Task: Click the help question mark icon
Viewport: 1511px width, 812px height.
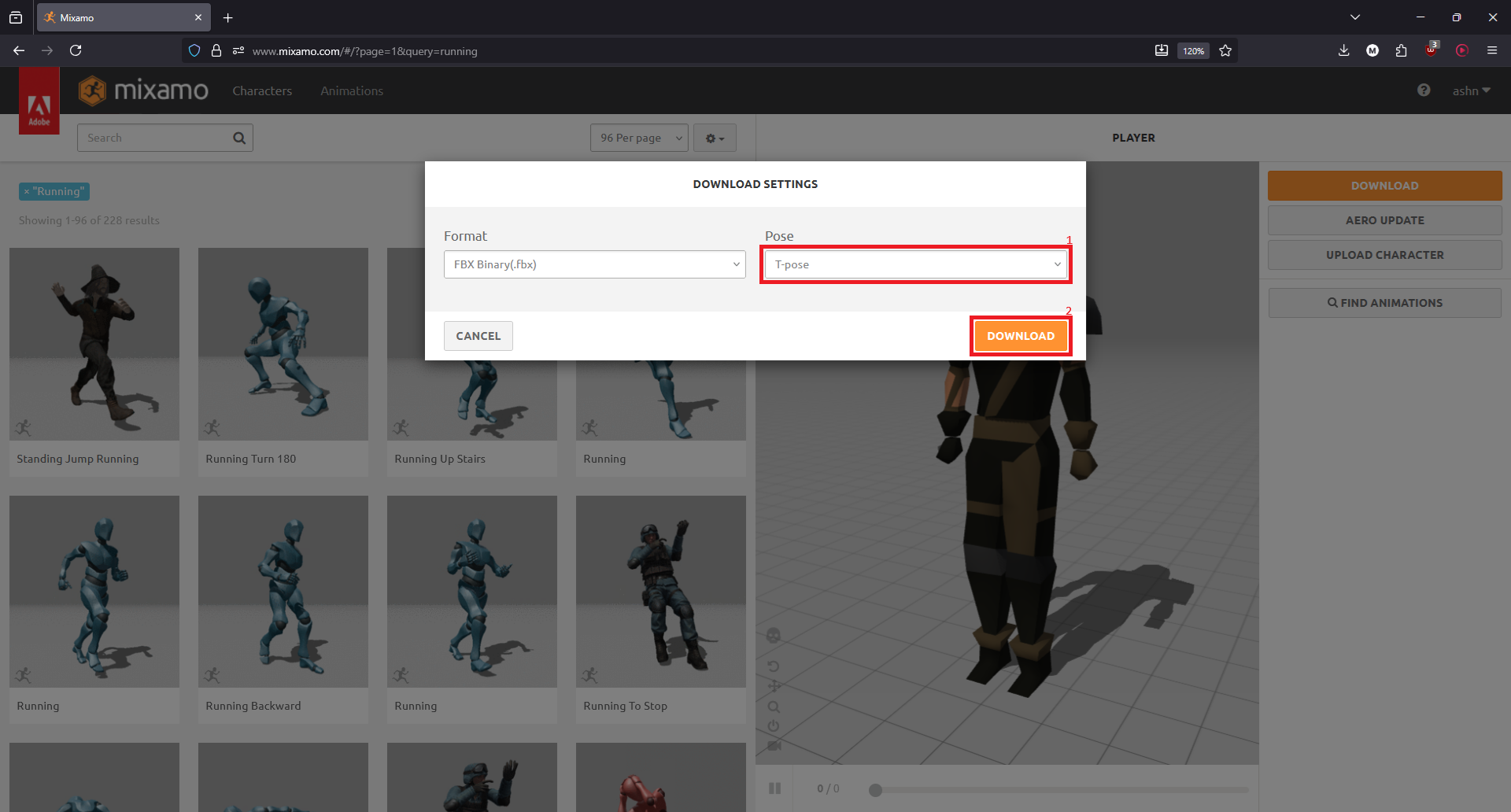Action: pyautogui.click(x=1424, y=90)
